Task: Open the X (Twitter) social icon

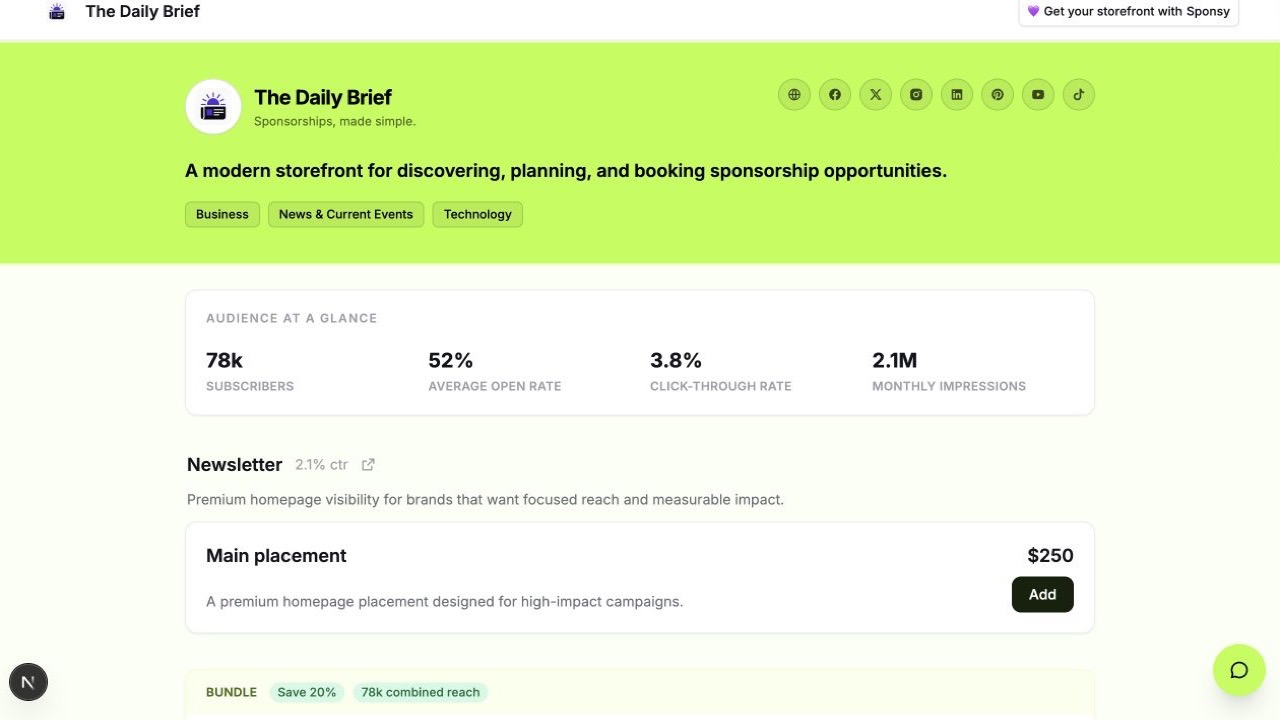Action: pos(876,95)
